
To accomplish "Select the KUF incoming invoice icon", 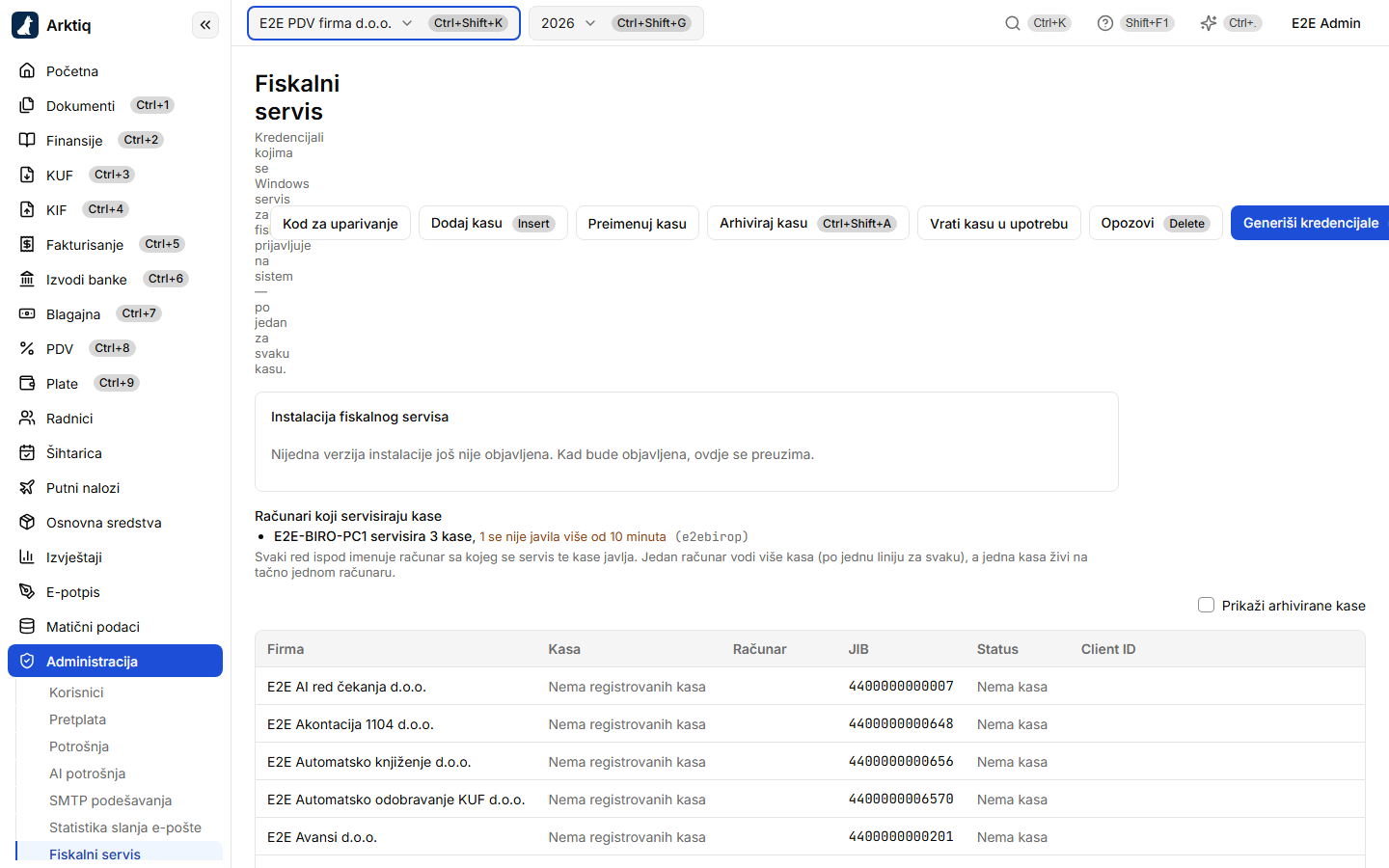I will tap(27, 175).
